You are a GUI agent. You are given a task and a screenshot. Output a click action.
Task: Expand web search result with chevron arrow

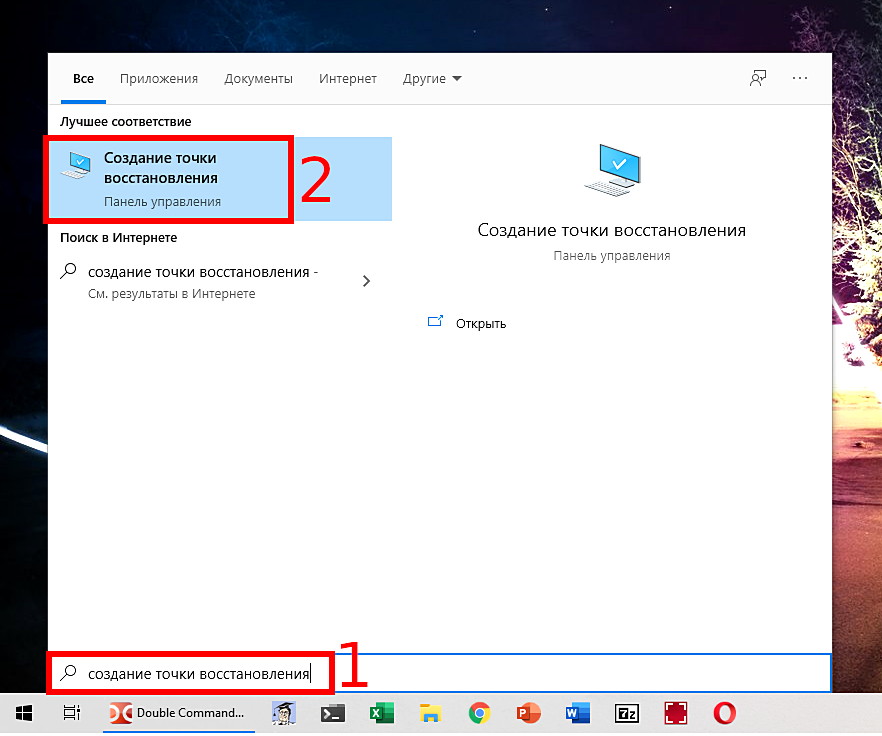[x=366, y=281]
